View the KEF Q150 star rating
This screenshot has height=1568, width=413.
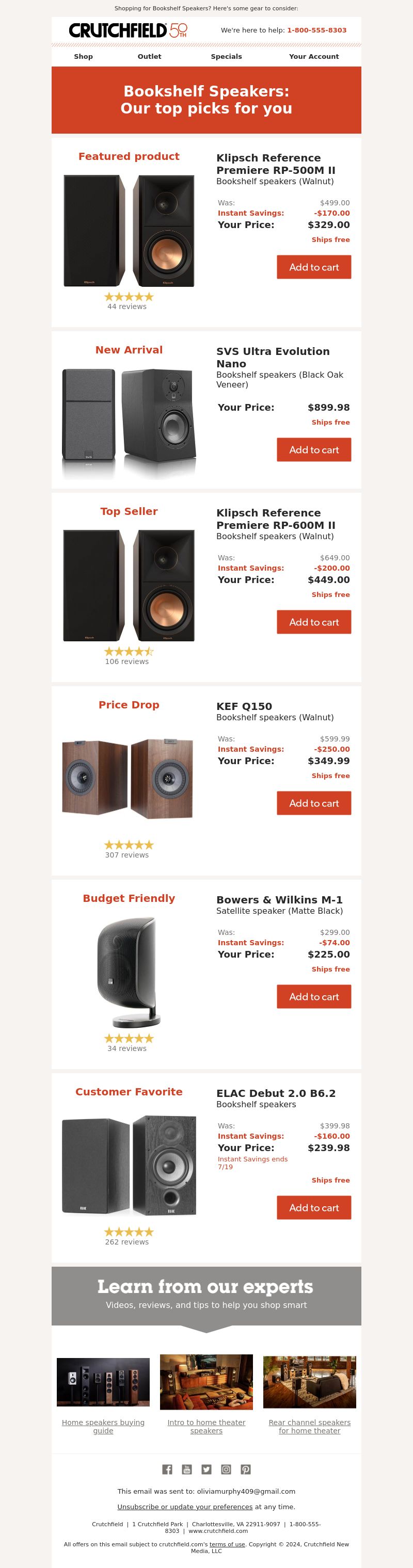point(129,845)
